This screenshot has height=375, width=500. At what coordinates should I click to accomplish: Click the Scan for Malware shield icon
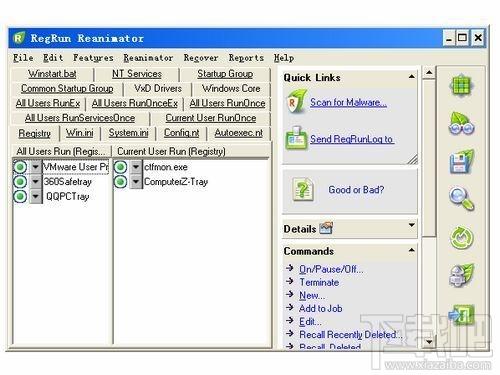point(296,102)
